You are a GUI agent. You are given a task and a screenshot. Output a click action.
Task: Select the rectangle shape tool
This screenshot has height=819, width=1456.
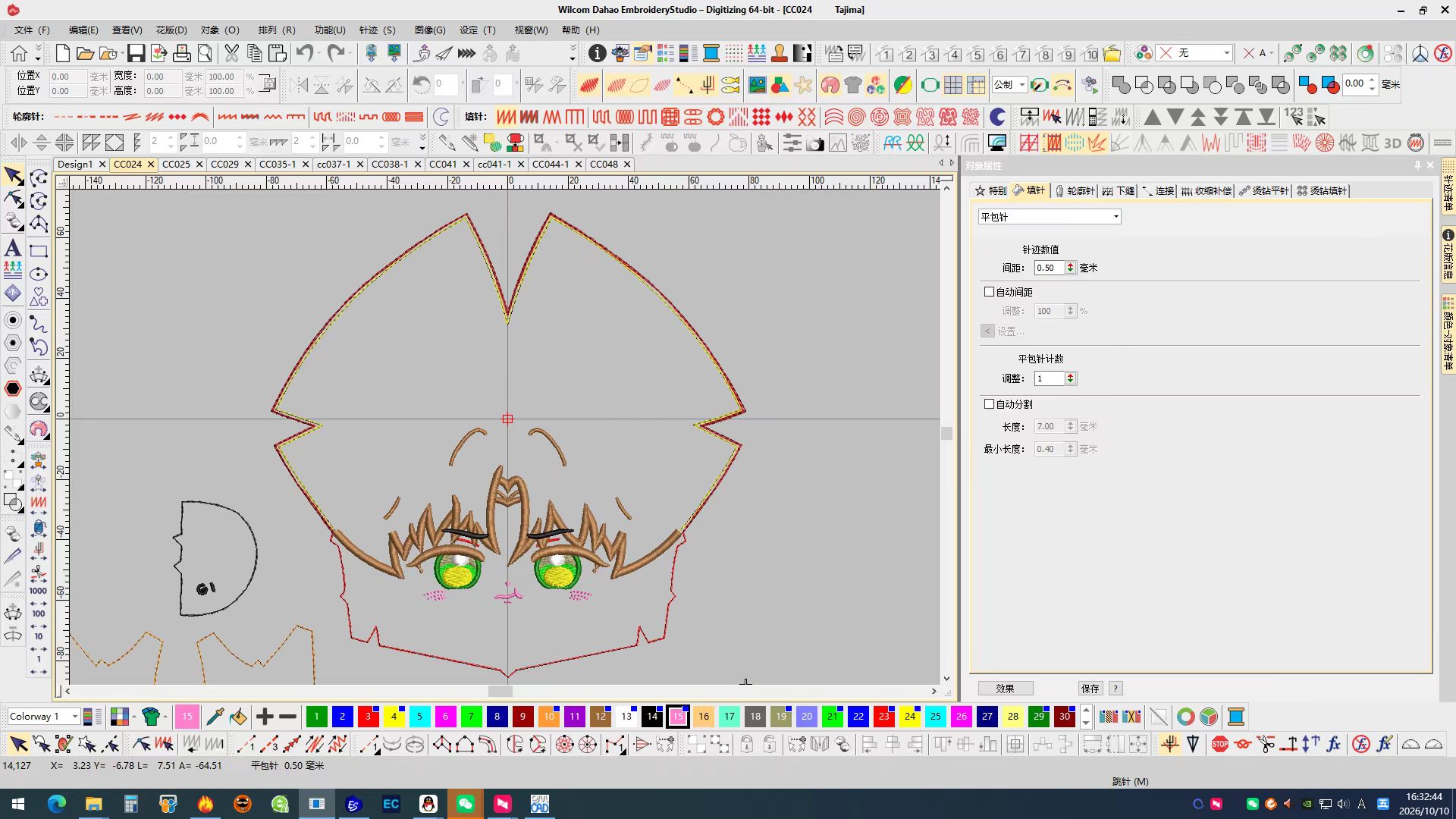point(39,251)
